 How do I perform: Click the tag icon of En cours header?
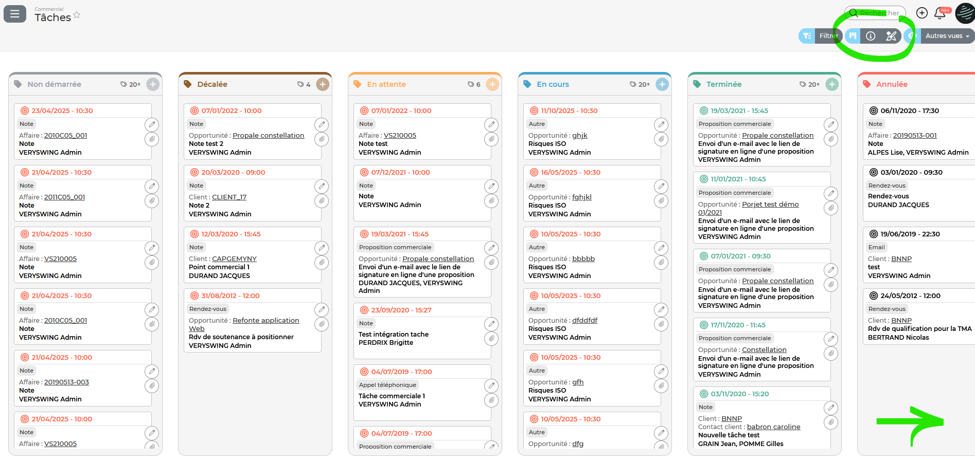(x=528, y=84)
